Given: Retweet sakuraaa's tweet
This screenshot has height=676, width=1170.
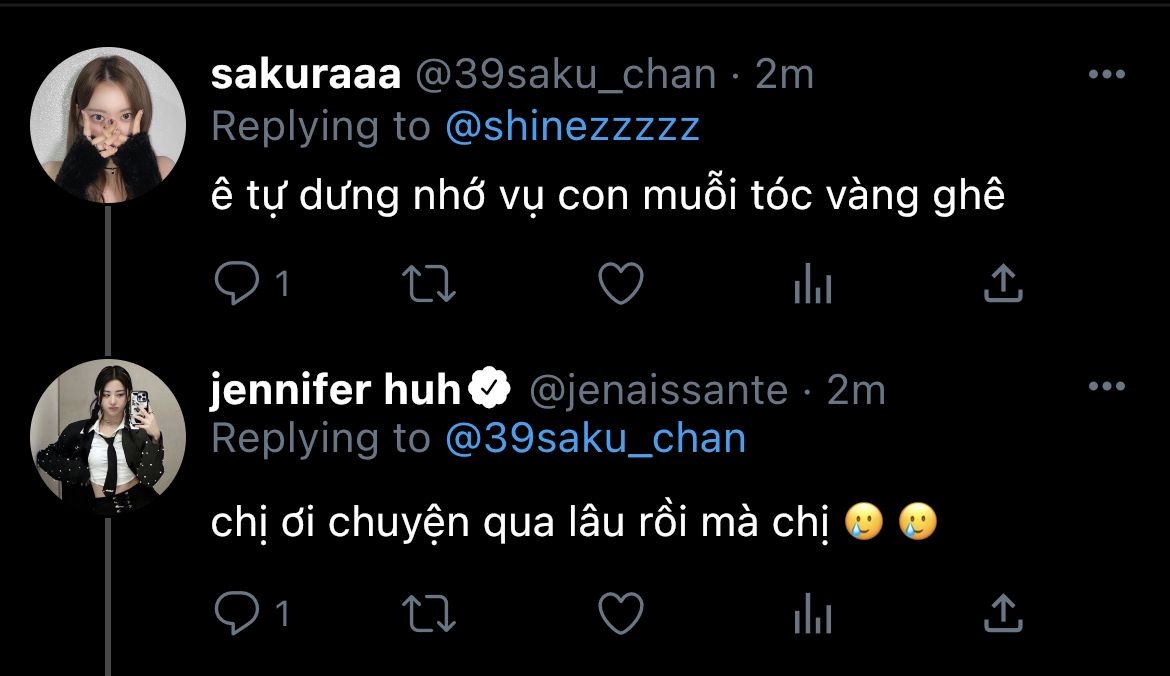Looking at the screenshot, I should 429,285.
